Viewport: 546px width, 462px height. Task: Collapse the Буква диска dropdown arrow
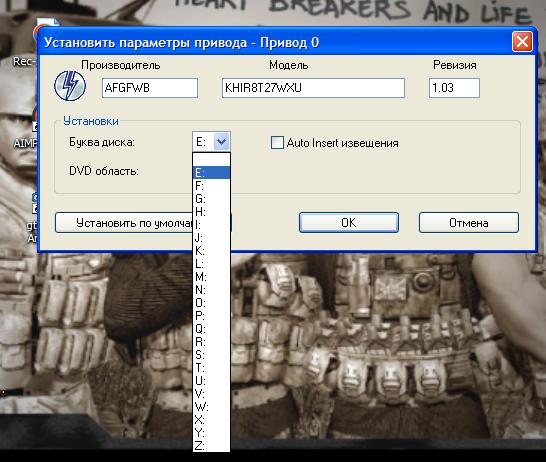221,141
